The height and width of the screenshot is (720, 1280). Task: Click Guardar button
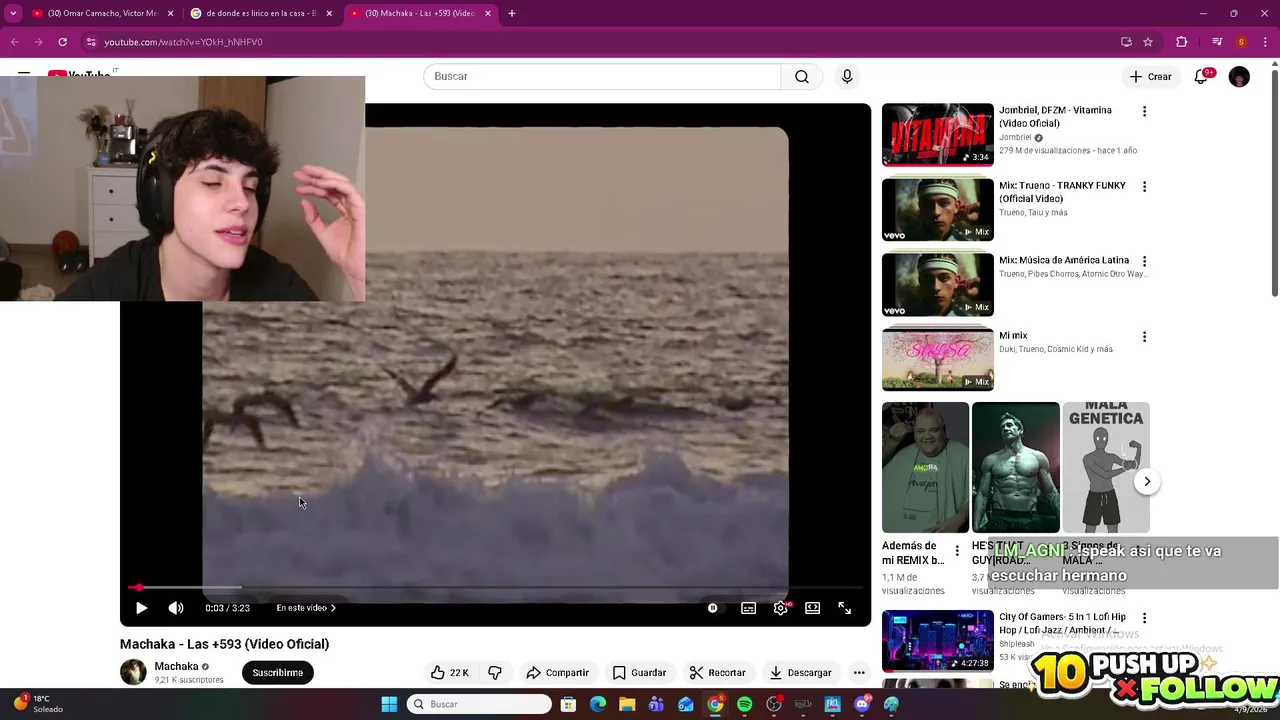click(639, 672)
